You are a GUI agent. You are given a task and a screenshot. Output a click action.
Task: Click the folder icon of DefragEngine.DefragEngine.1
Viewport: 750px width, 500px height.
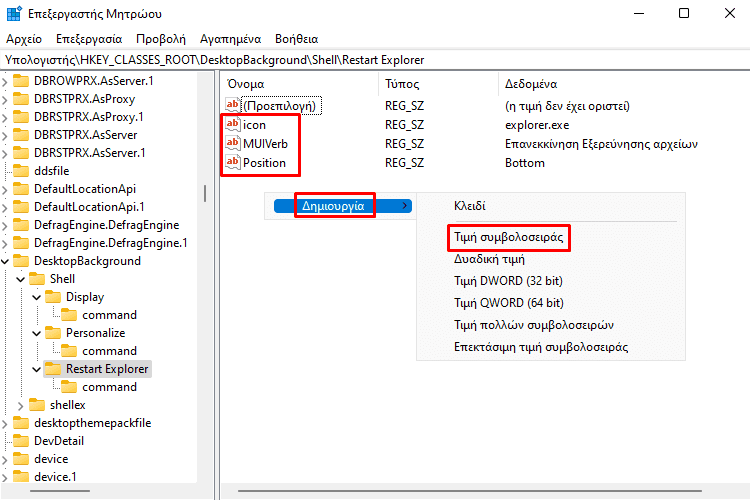click(21, 243)
